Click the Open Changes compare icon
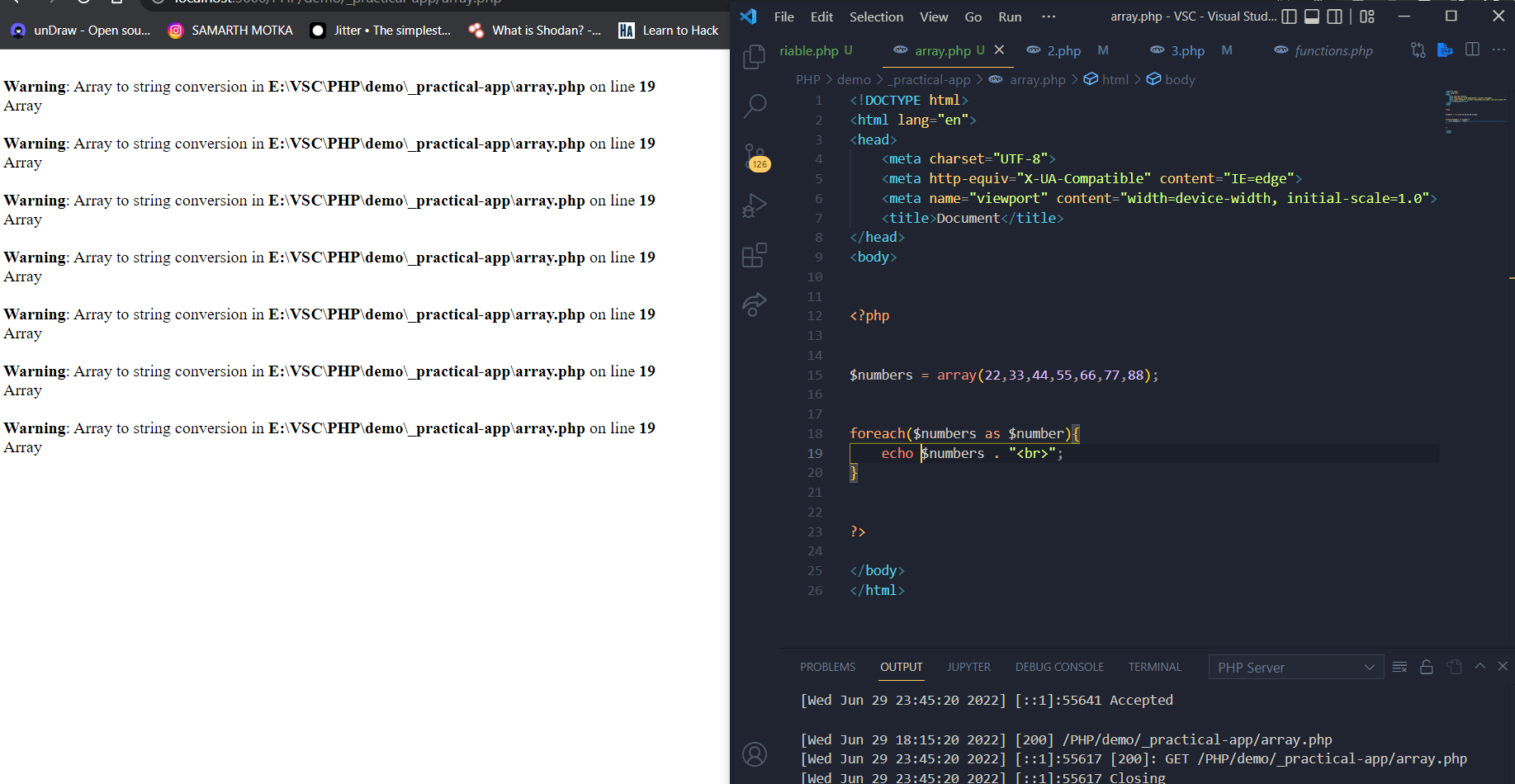This screenshot has height=784, width=1515. [x=1418, y=50]
